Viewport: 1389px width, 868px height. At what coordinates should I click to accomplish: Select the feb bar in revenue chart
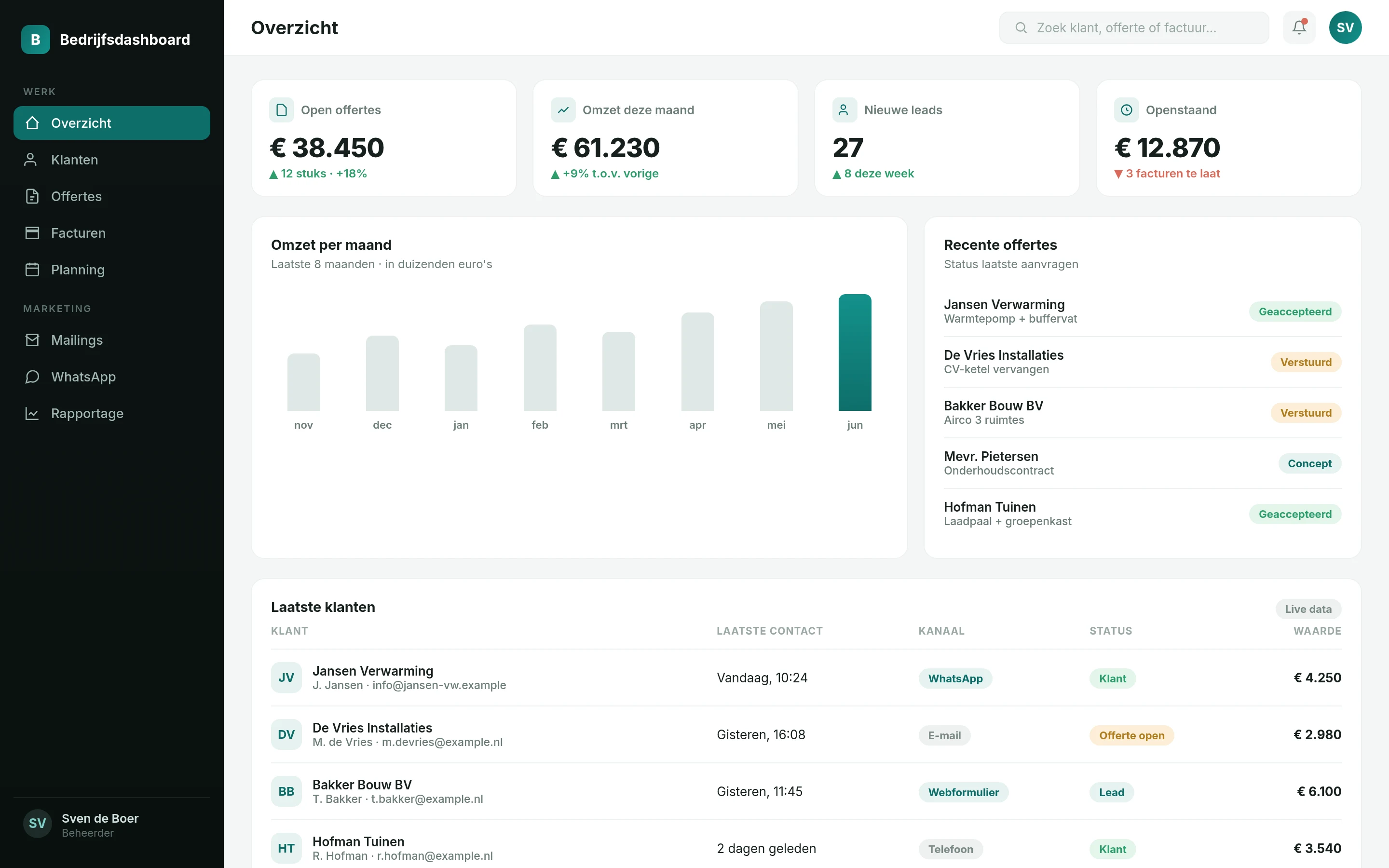tap(540, 367)
